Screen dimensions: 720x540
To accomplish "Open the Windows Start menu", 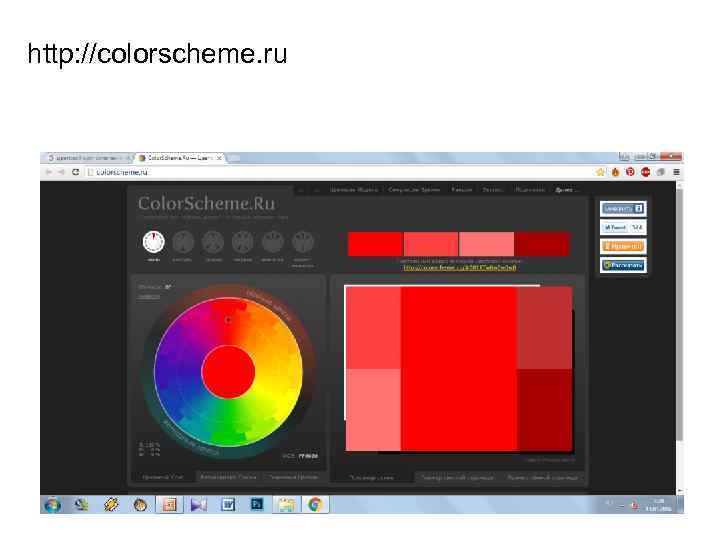I will [52, 505].
